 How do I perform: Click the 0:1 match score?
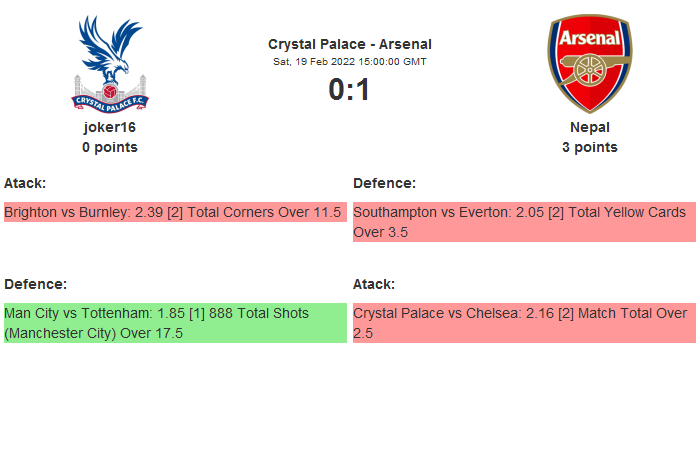(x=350, y=90)
